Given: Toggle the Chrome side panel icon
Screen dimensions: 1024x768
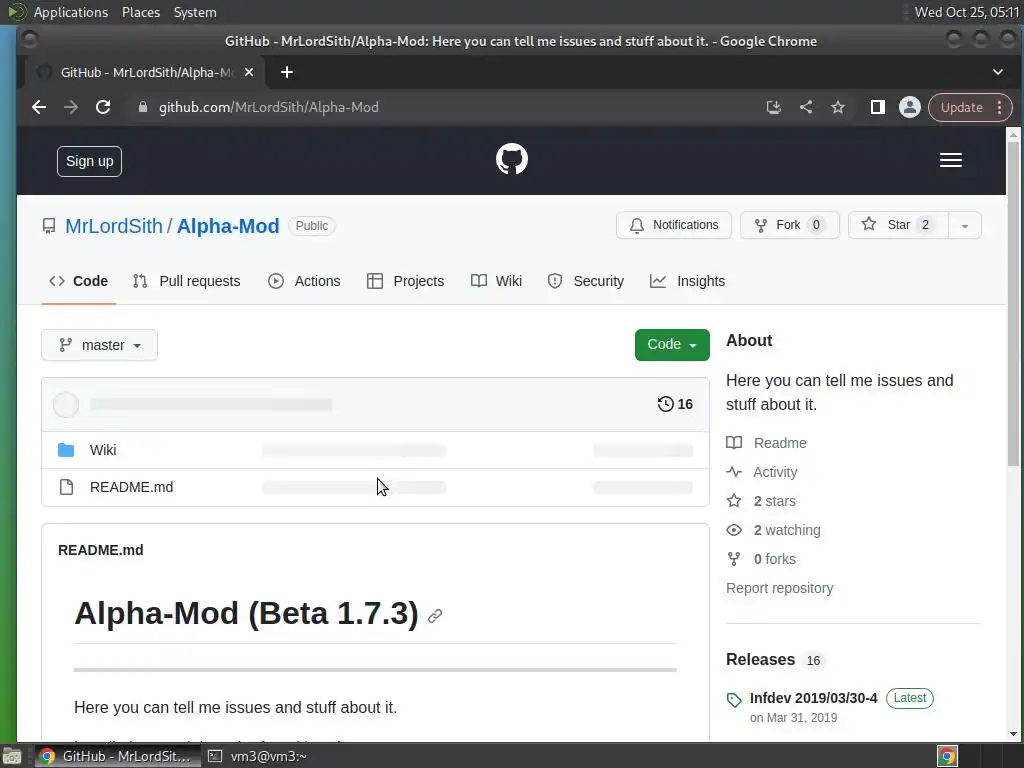Looking at the screenshot, I should [x=877, y=107].
